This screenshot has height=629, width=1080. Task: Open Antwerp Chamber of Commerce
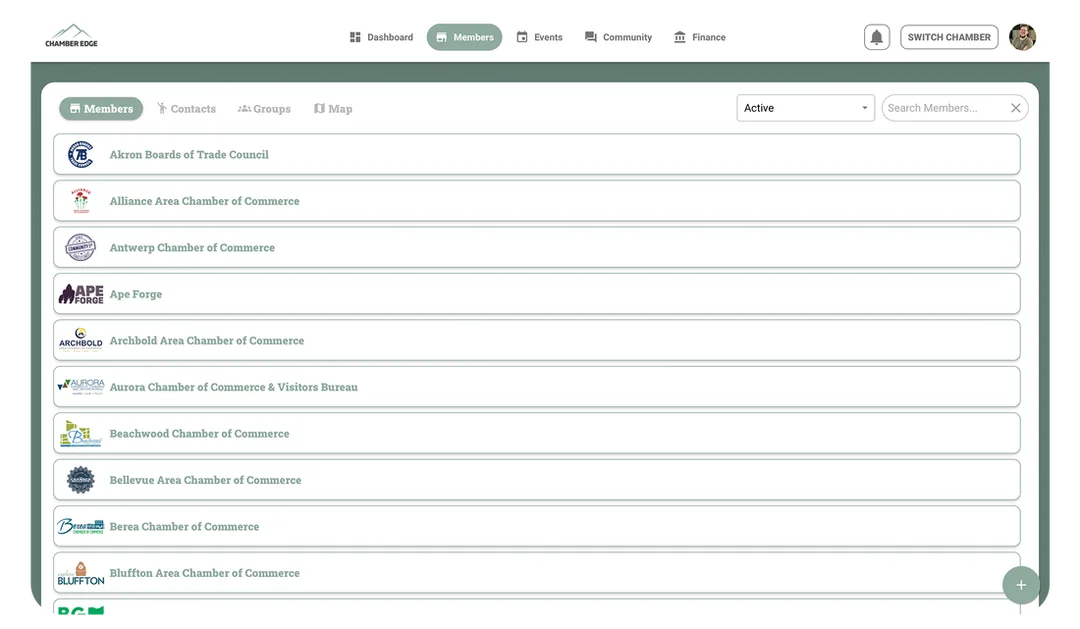(537, 247)
